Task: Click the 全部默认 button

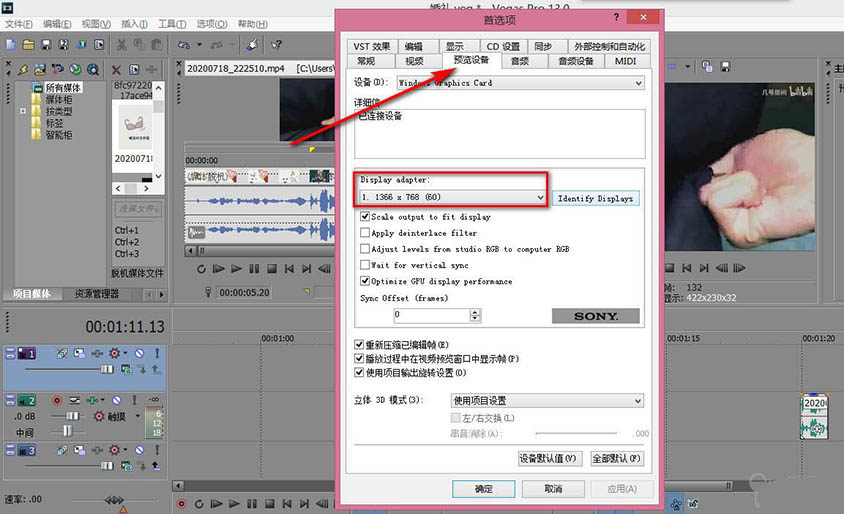Action: (x=616, y=458)
